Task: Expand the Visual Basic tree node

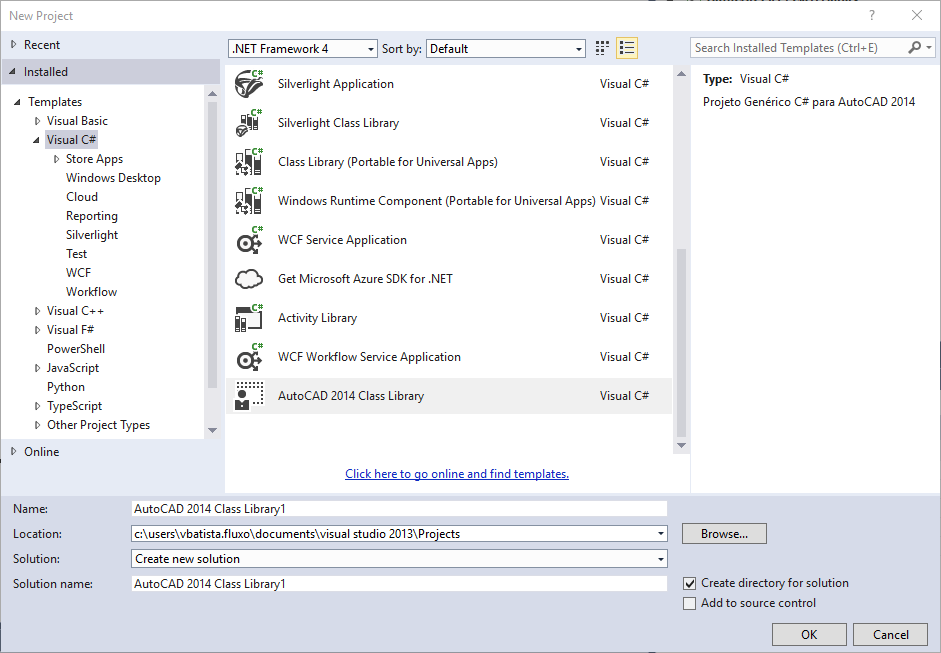Action: point(37,121)
